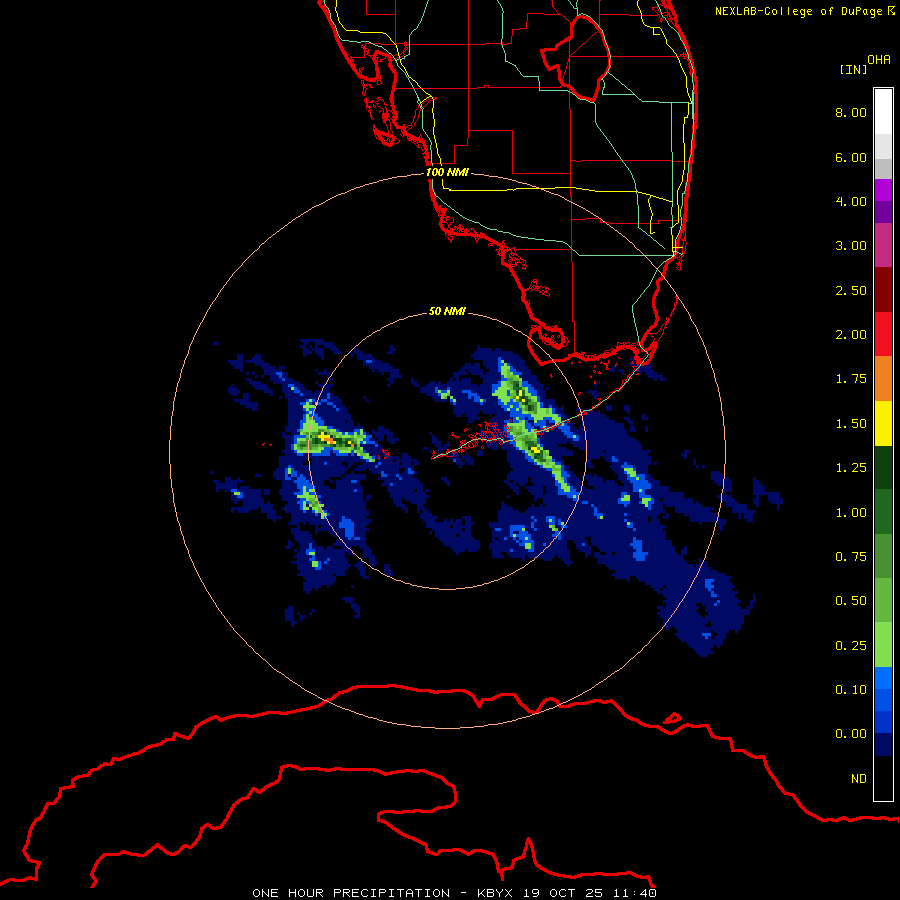This screenshot has height=900, width=900.
Task: Pick the orange swatch at 1.75
Action: [883, 379]
